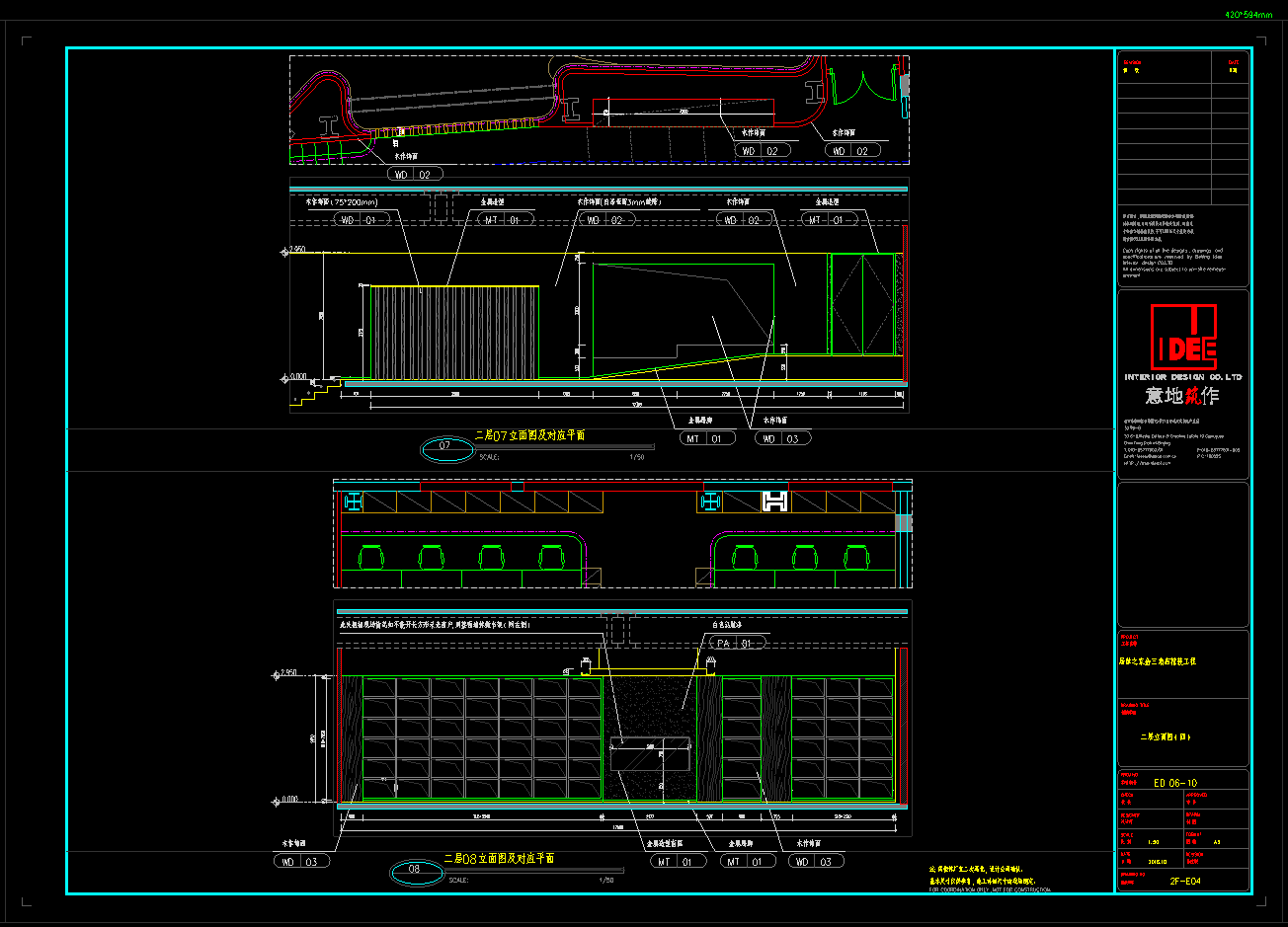Select the A3 paper size value

tap(1217, 842)
